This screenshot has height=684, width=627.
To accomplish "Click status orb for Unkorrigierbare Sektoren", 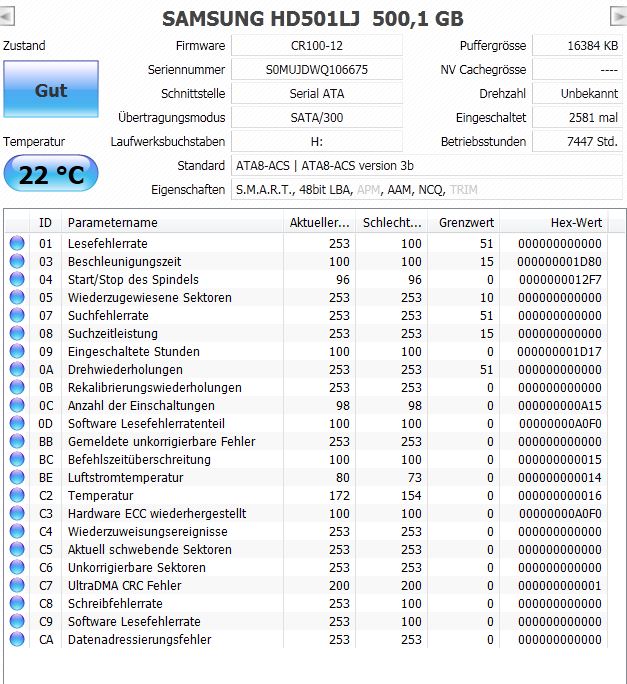I will (17, 567).
